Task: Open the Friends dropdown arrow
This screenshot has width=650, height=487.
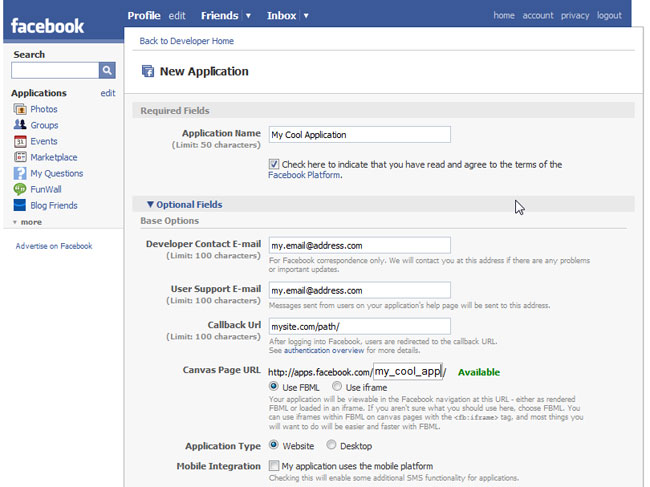Action: pos(248,16)
